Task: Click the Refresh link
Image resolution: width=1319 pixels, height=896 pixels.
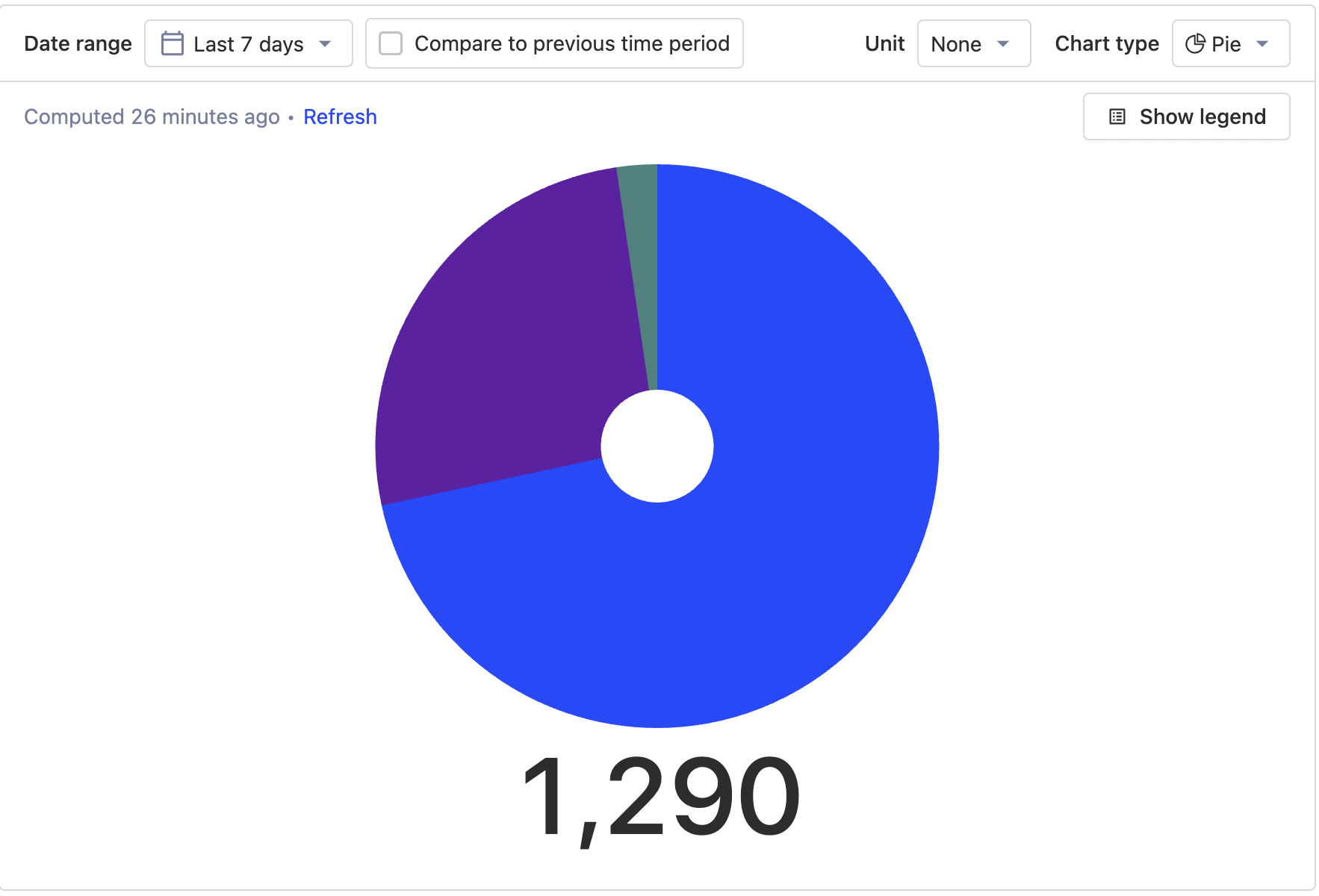Action: click(340, 117)
